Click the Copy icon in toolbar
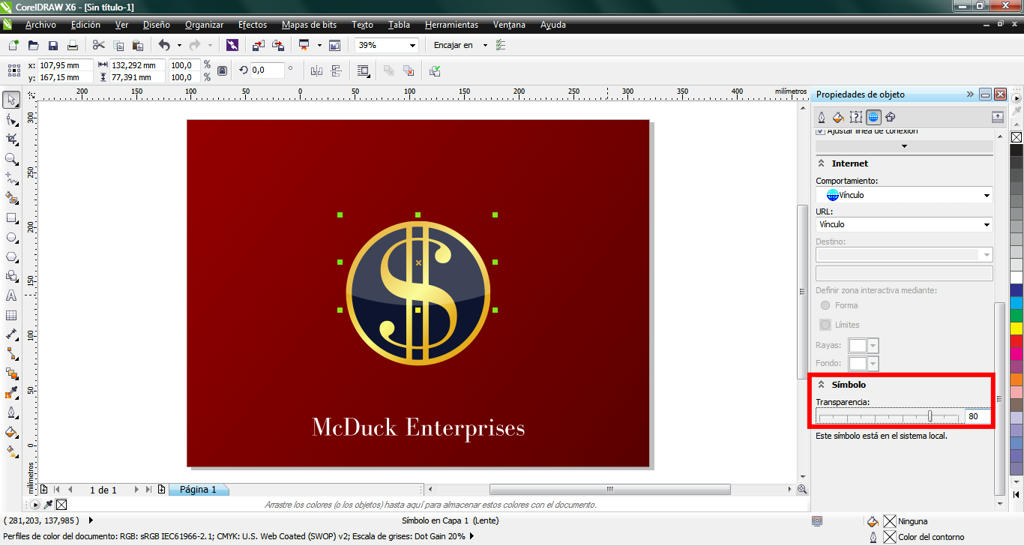This screenshot has width=1024, height=546. (x=118, y=45)
